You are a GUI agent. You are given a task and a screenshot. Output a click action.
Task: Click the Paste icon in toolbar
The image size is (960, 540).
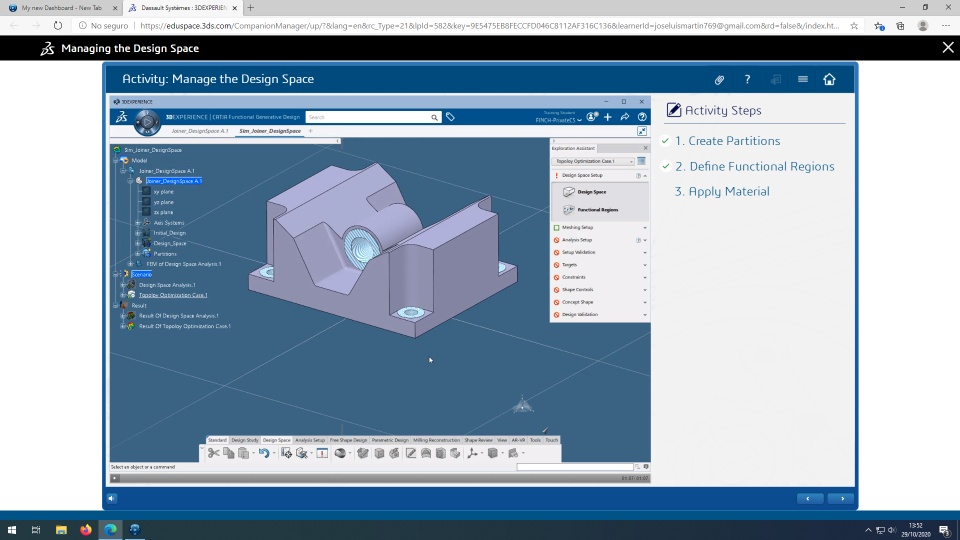point(244,453)
